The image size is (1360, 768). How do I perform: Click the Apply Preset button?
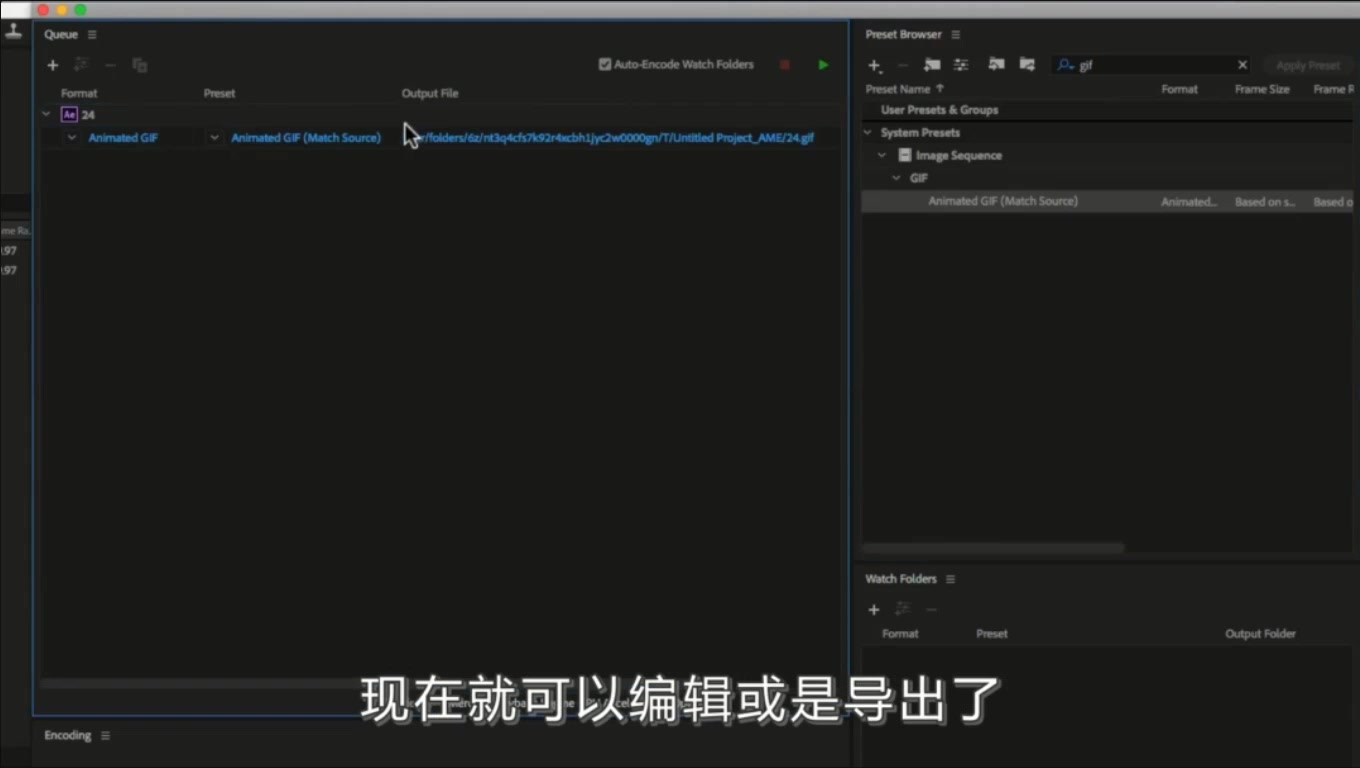pyautogui.click(x=1307, y=64)
